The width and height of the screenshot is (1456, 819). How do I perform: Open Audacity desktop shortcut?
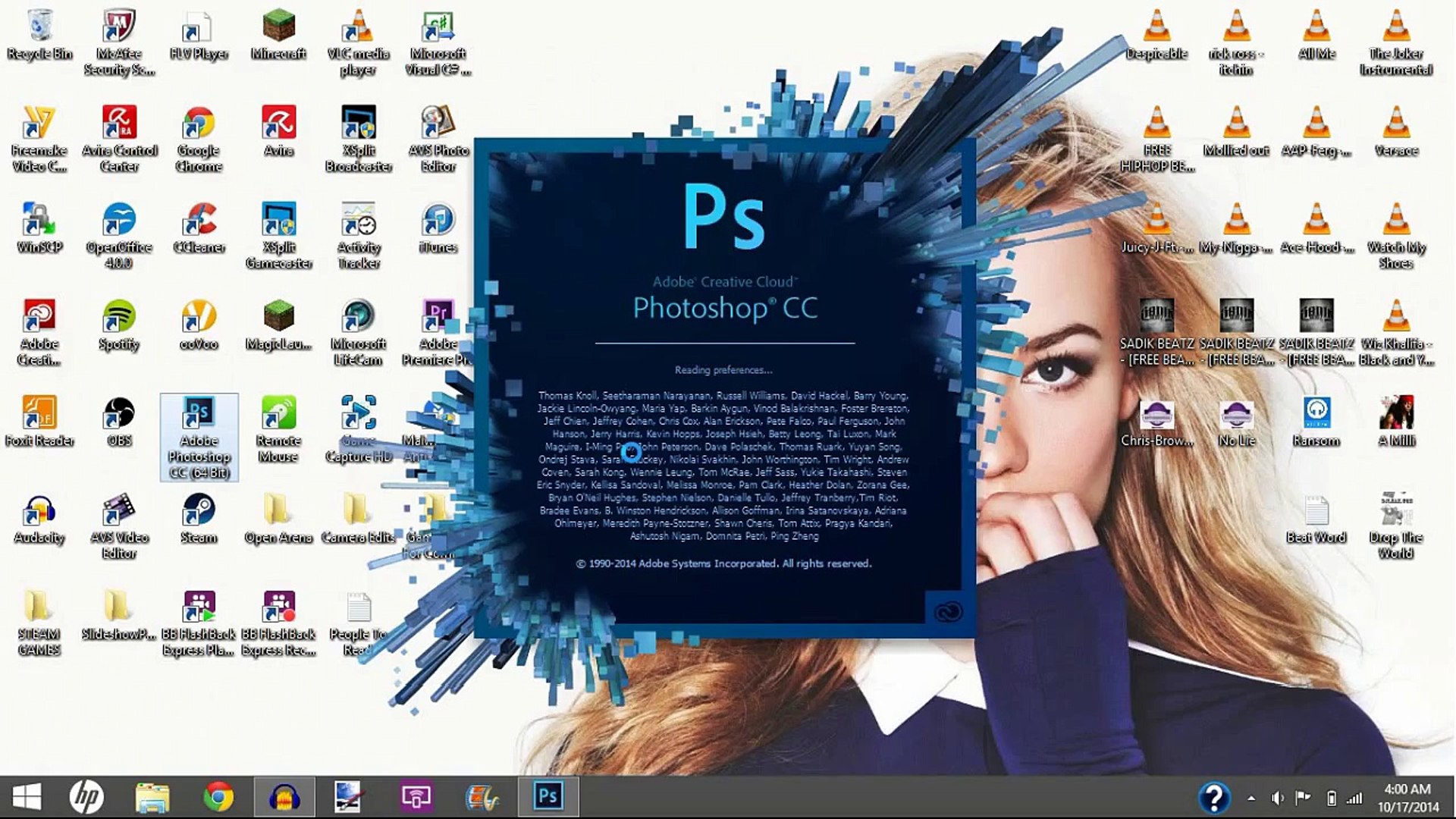(39, 519)
